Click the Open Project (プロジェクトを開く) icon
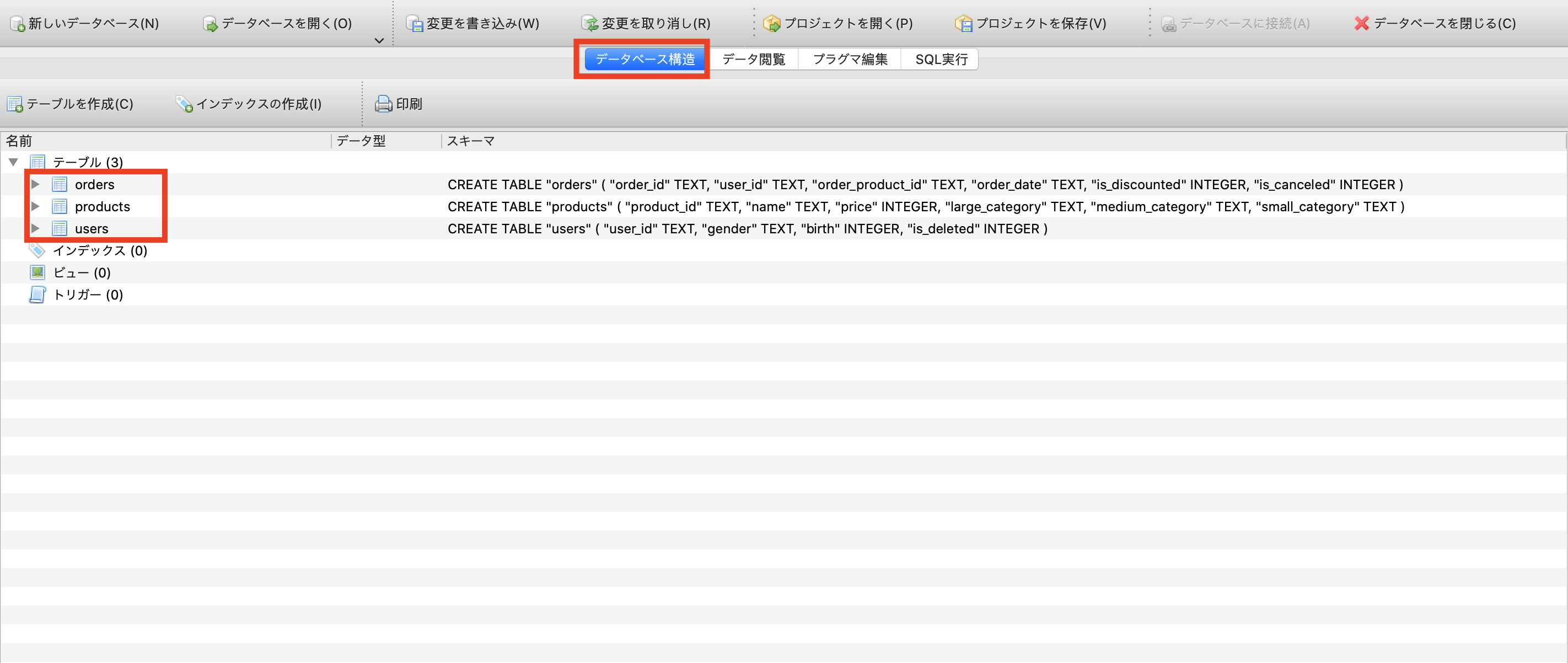Image resolution: width=1568 pixels, height=663 pixels. coord(772,24)
